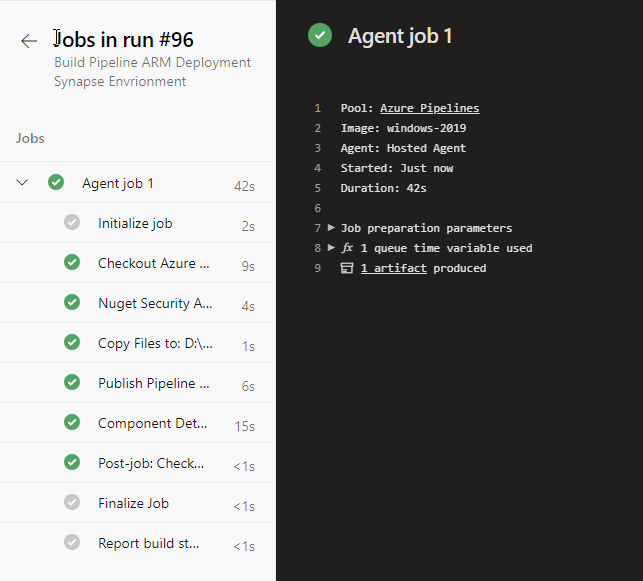Click the back arrow icon
The image size is (643, 581).
click(x=29, y=41)
